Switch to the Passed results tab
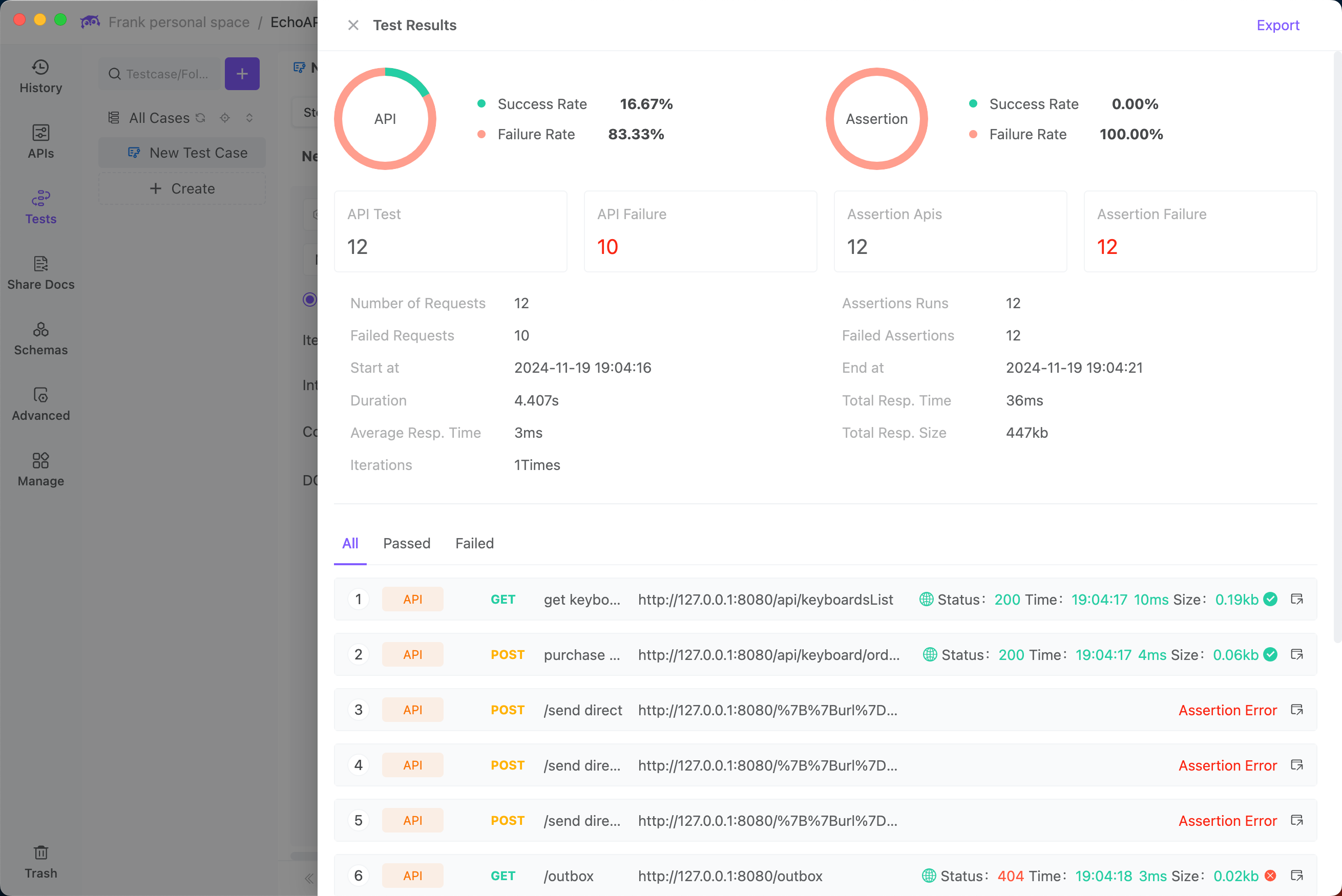 [406, 543]
